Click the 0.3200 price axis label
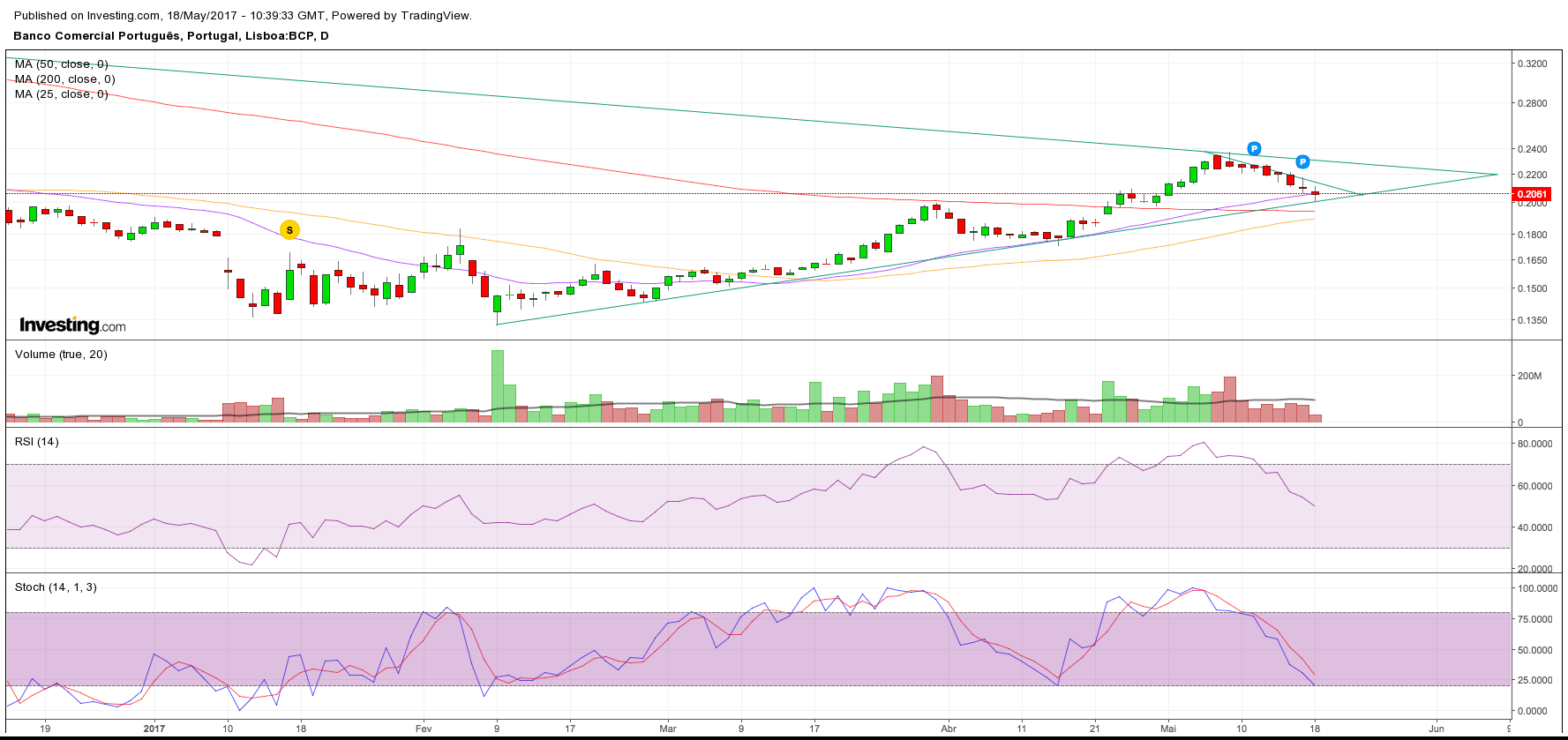The width and height of the screenshot is (1568, 740). point(1532,64)
